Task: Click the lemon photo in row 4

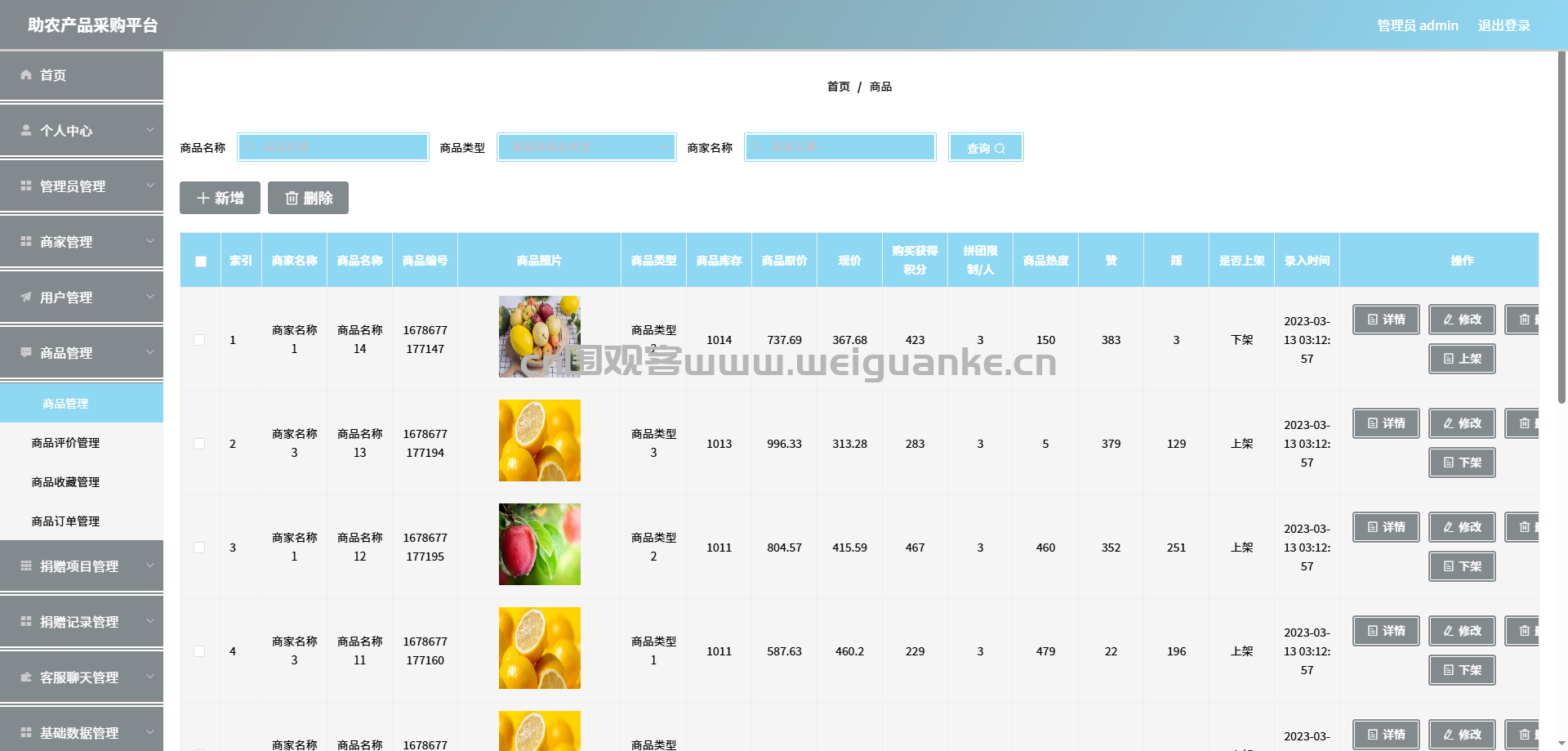Action: pyautogui.click(x=540, y=648)
